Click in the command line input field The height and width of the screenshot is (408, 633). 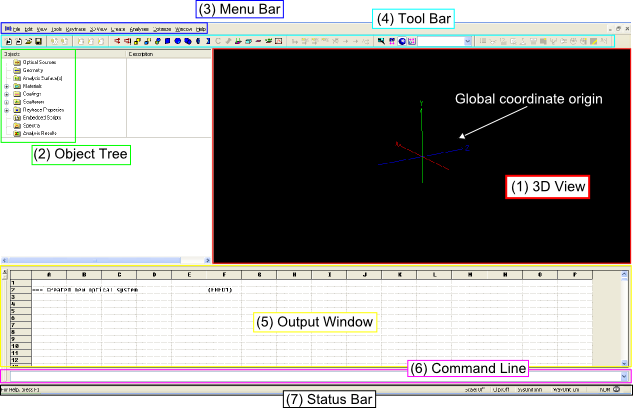point(300,375)
